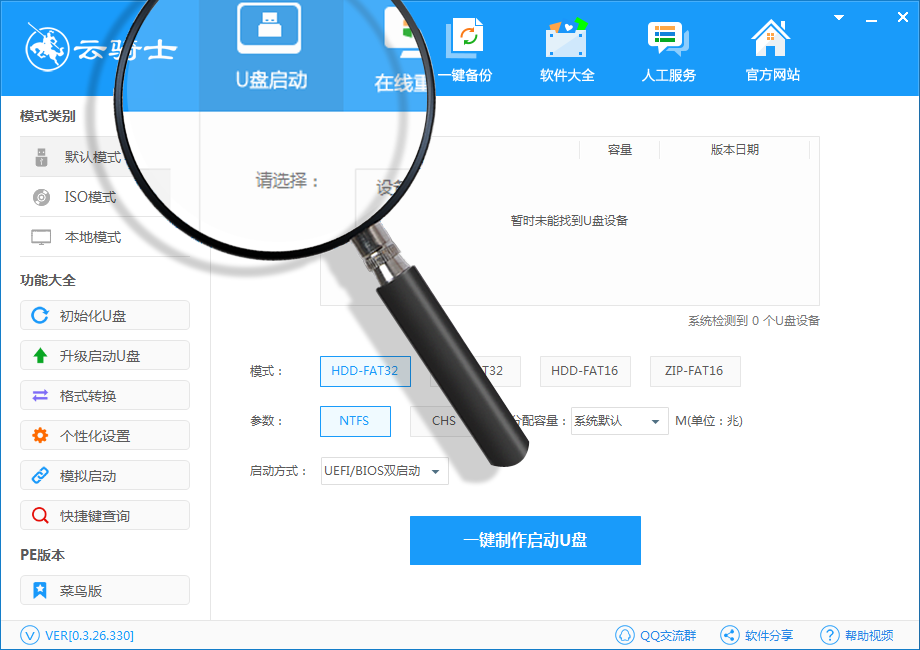Open the 软件大全 software center

click(x=566, y=50)
